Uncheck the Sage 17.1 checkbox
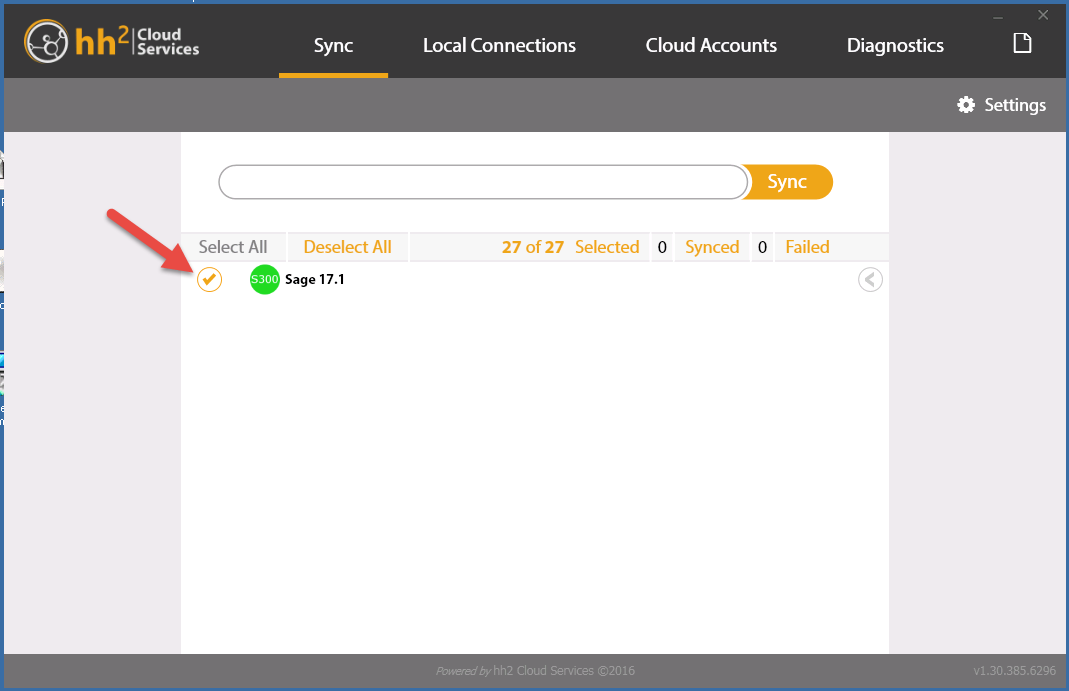 point(209,279)
